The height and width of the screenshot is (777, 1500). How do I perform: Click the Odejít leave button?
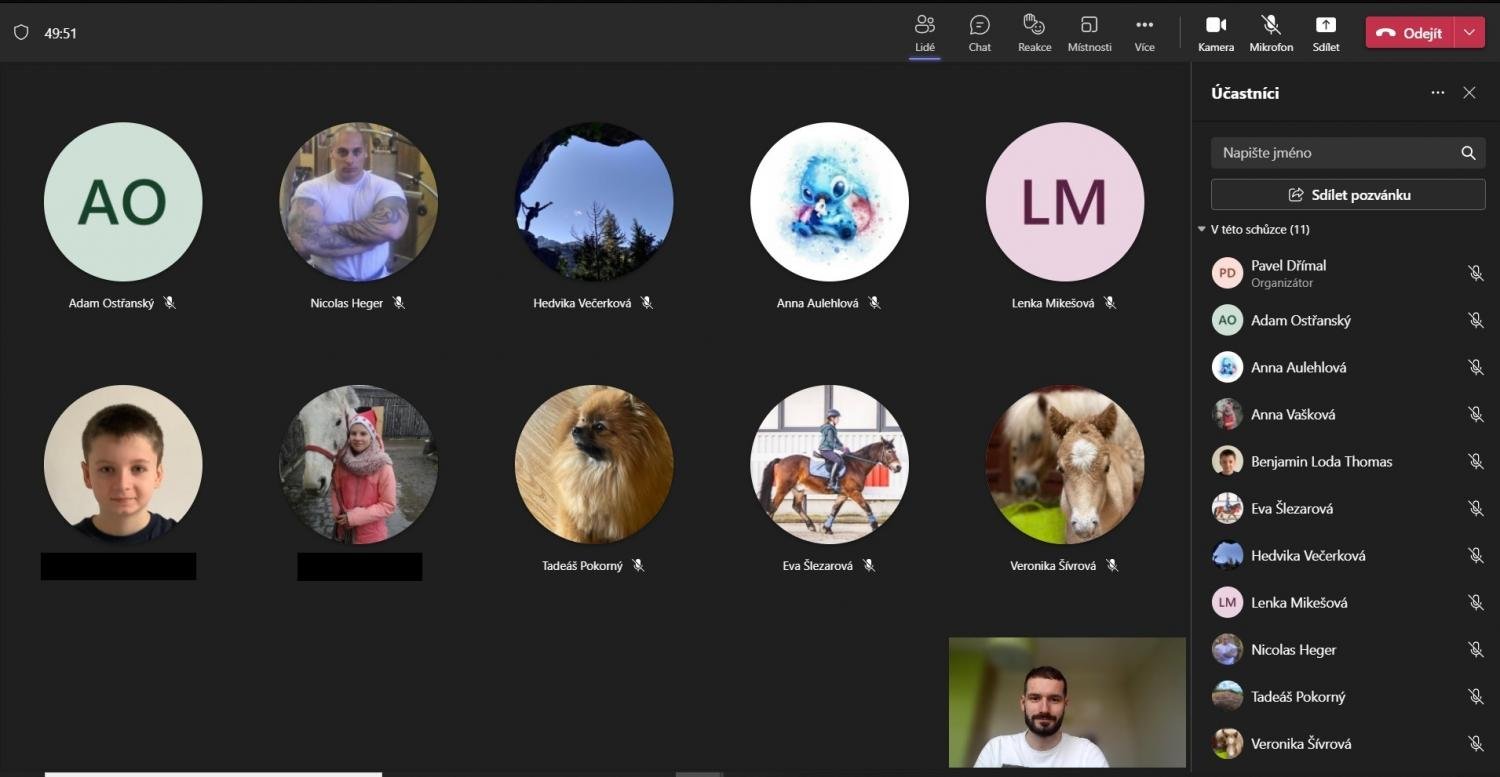pyautogui.click(x=1409, y=32)
